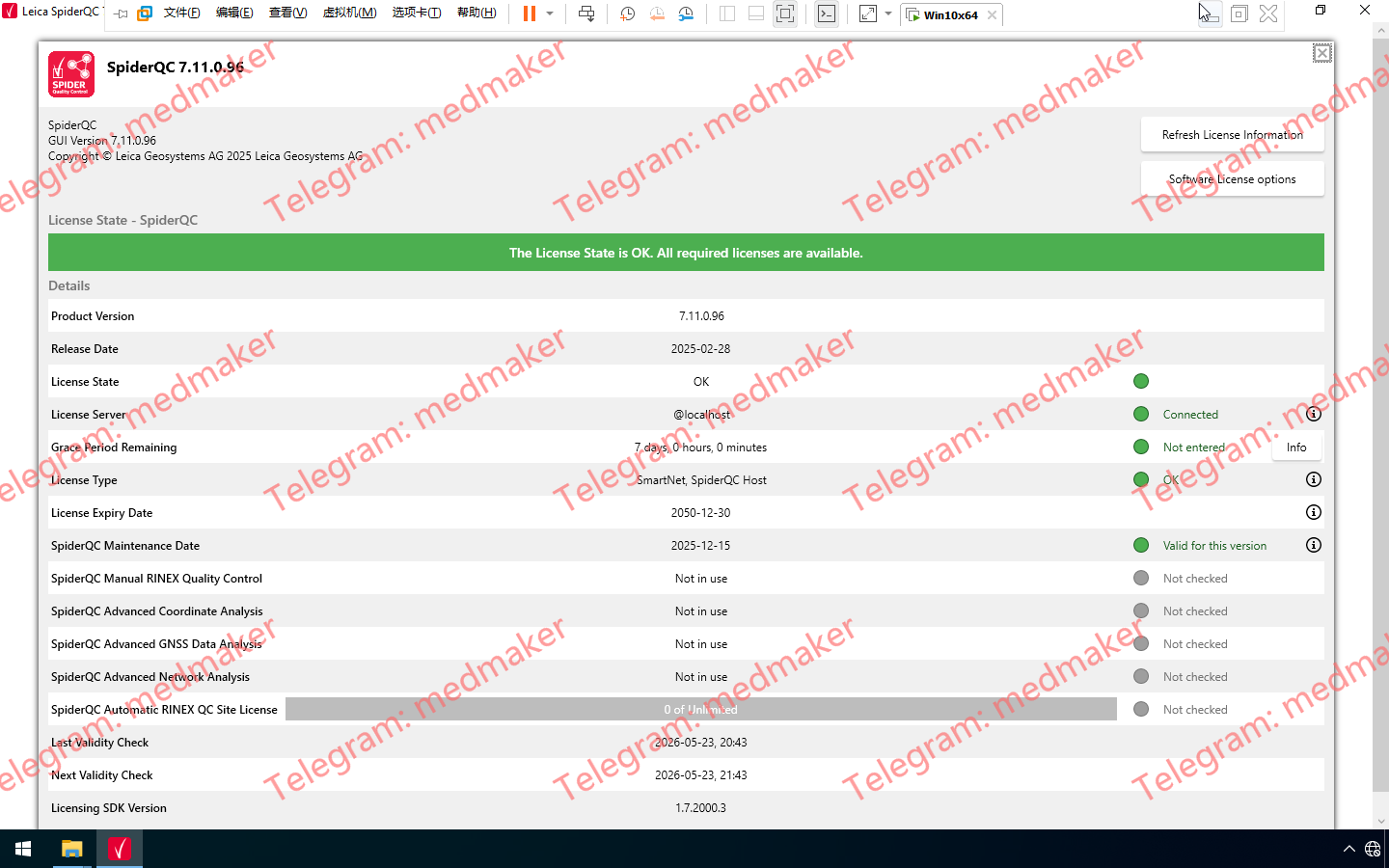
Task: Open the console view icon
Action: (827, 14)
